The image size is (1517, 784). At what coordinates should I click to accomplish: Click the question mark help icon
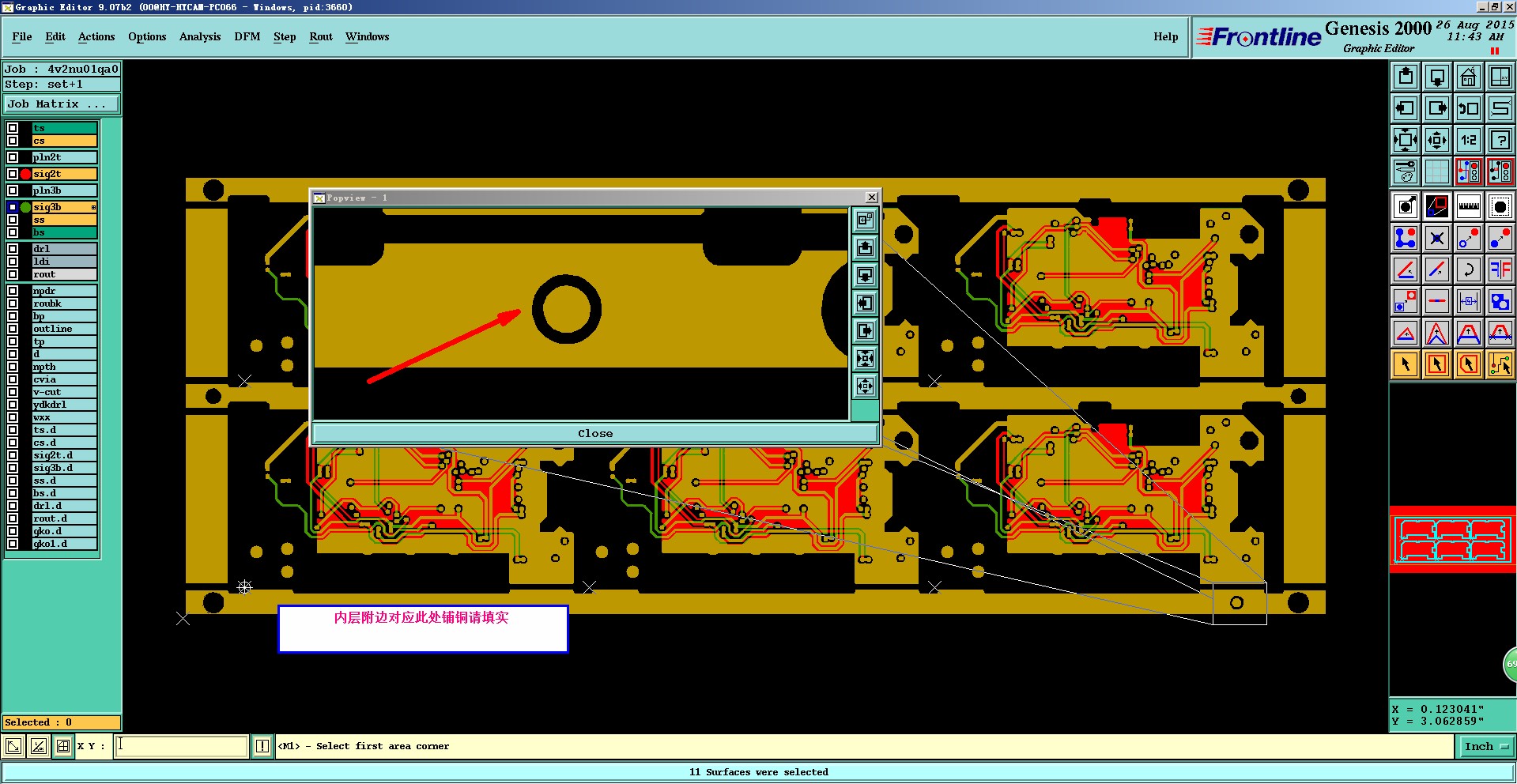coord(1500,140)
